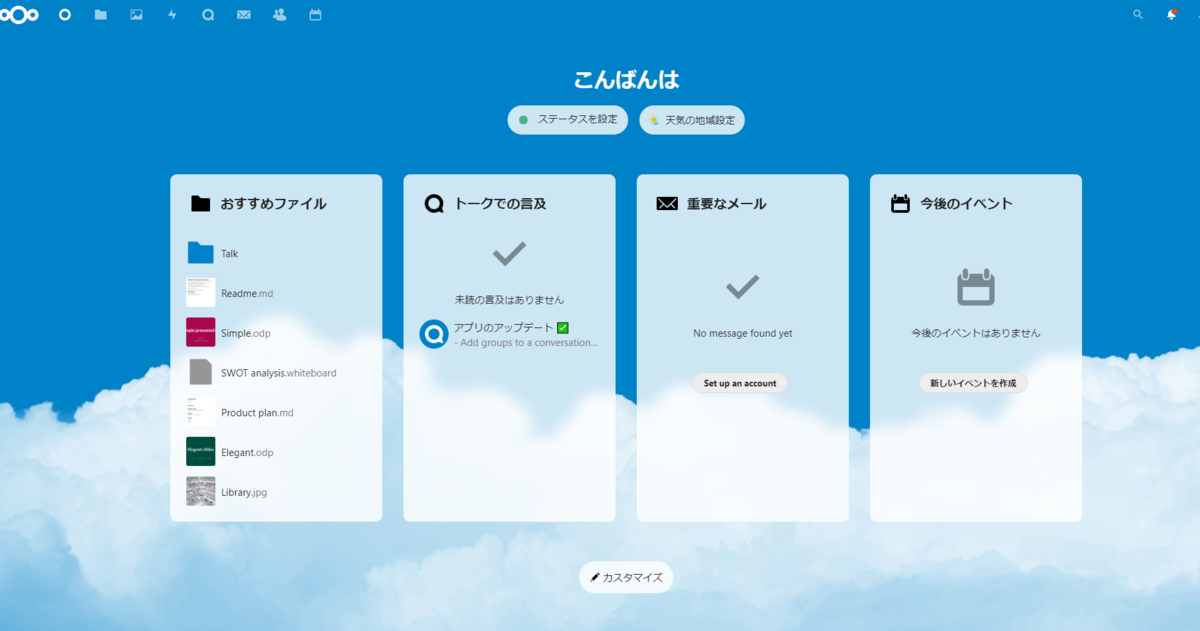The width and height of the screenshot is (1200, 631).
Task: Open the Simple.odp thumbnail
Action: (200, 332)
